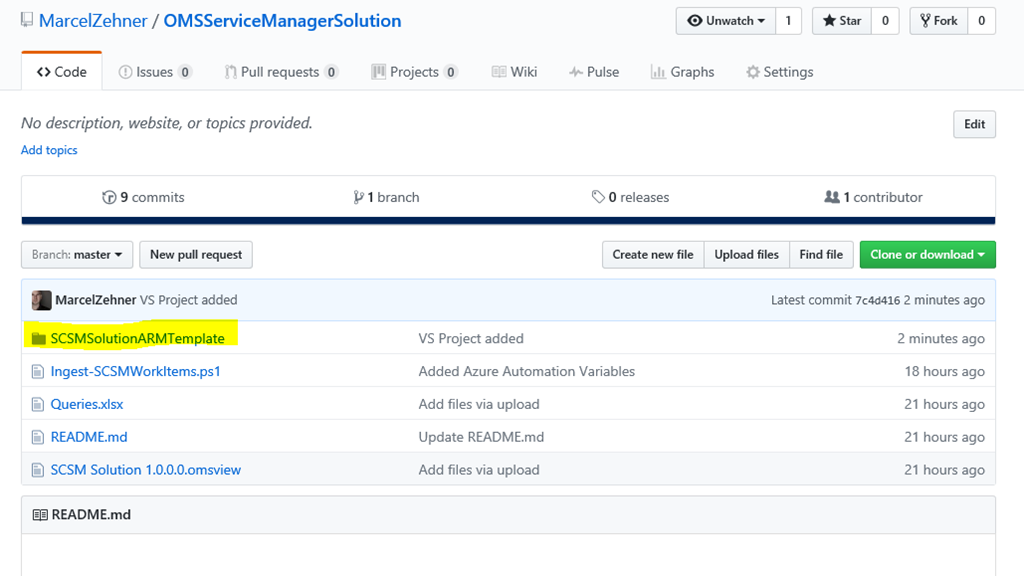Expand the Branch: master selector
The image size is (1024, 576).
coord(77,255)
